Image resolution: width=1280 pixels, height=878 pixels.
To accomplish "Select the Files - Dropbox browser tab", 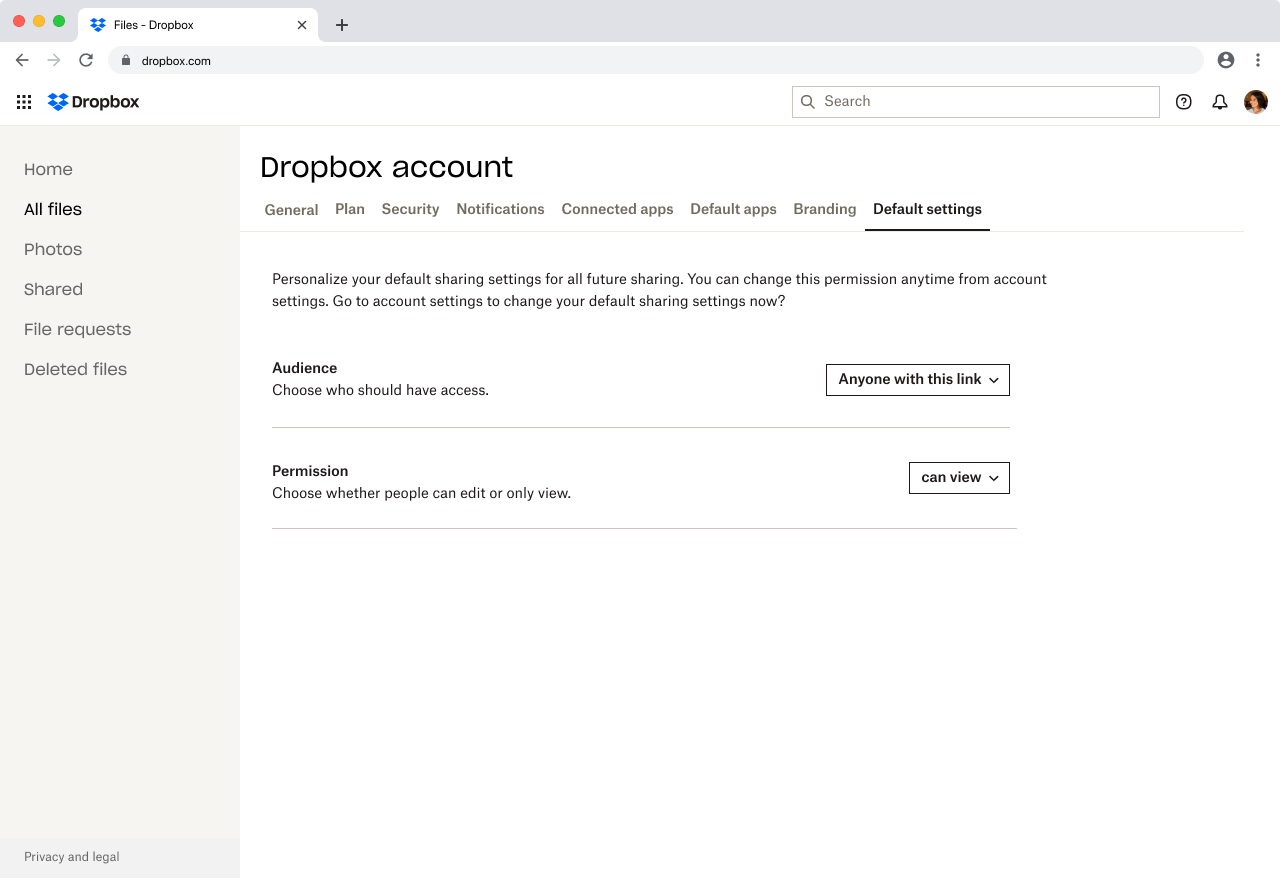I will point(198,25).
